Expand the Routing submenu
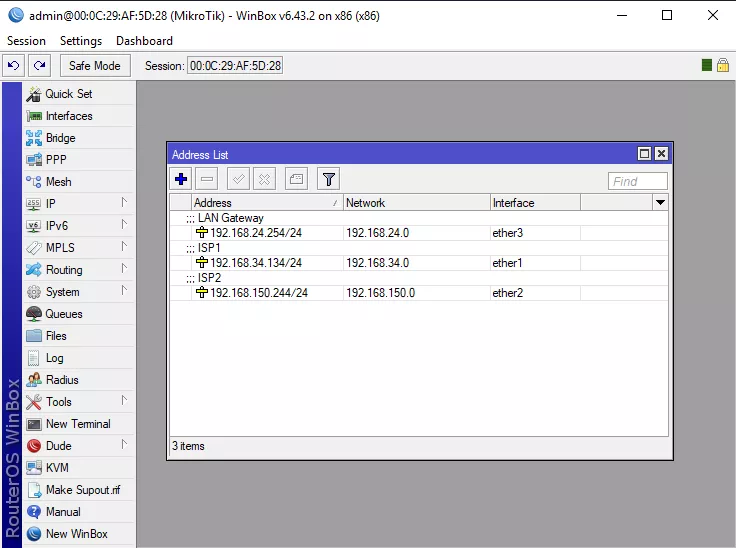 pyautogui.click(x=79, y=270)
